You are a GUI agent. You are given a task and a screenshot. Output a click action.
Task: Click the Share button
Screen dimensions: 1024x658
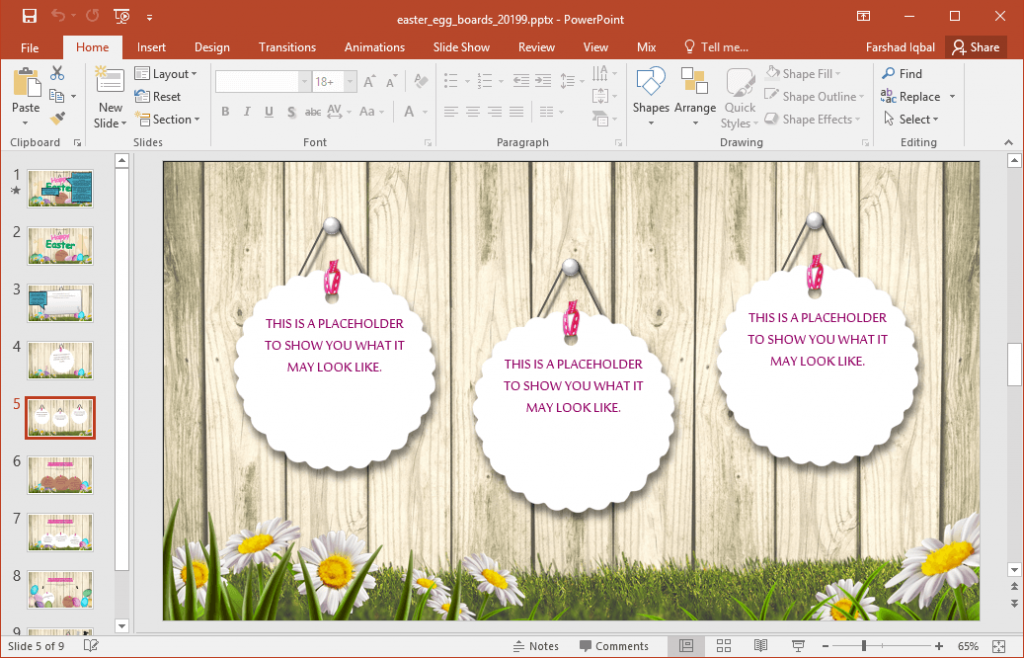coord(976,47)
